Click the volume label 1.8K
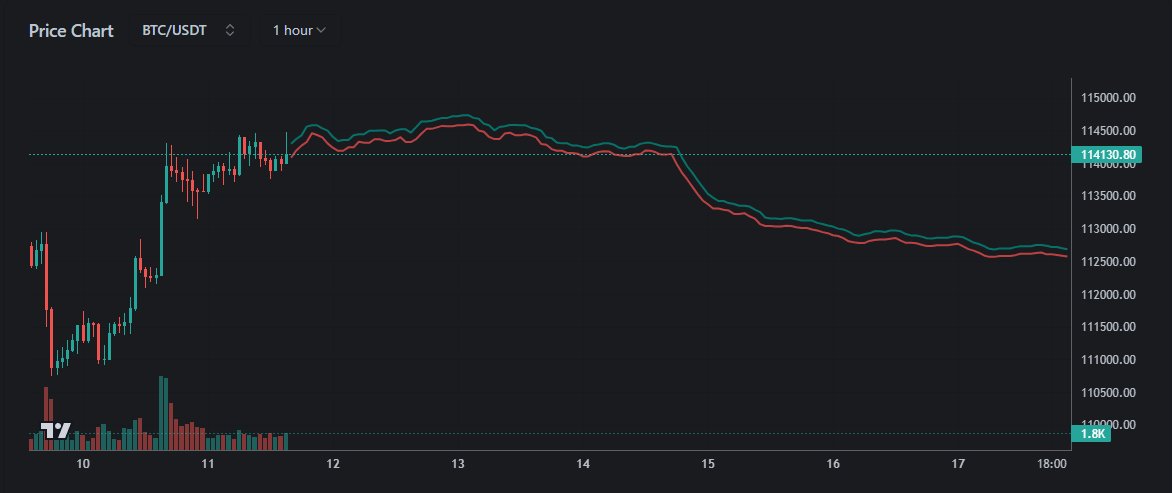 (1091, 433)
